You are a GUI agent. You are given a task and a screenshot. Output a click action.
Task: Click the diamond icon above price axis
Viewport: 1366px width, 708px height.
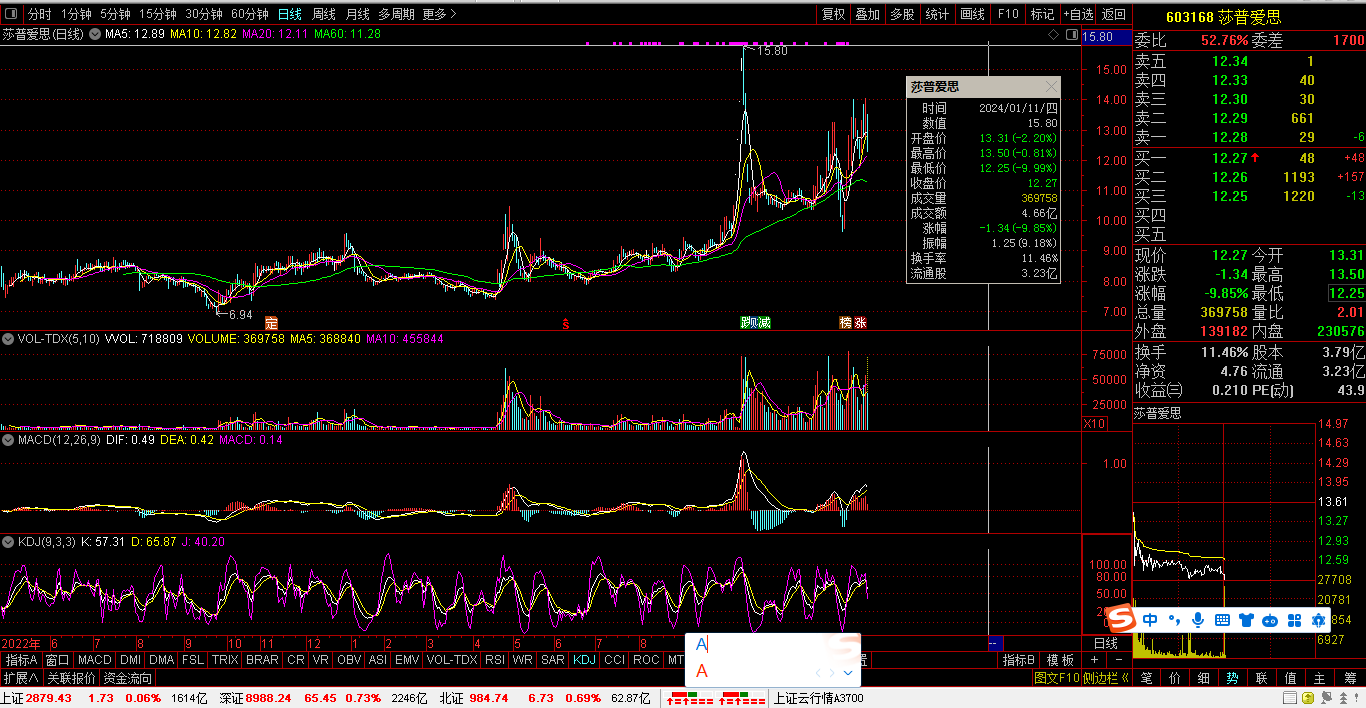point(1053,35)
